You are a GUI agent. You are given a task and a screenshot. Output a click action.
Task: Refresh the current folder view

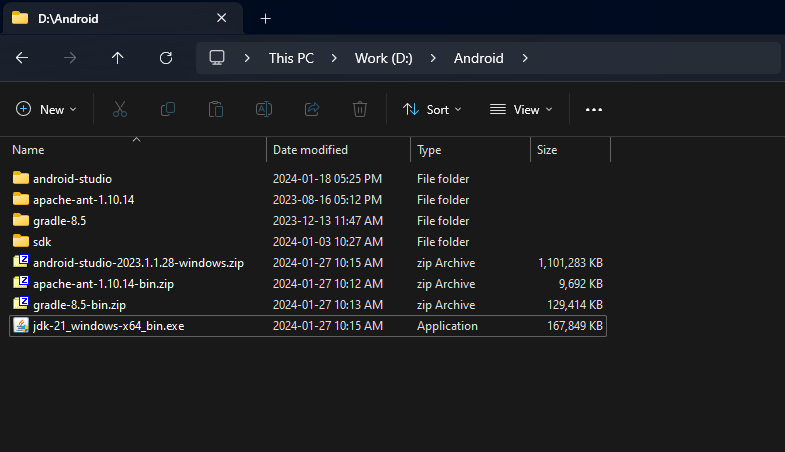166,58
